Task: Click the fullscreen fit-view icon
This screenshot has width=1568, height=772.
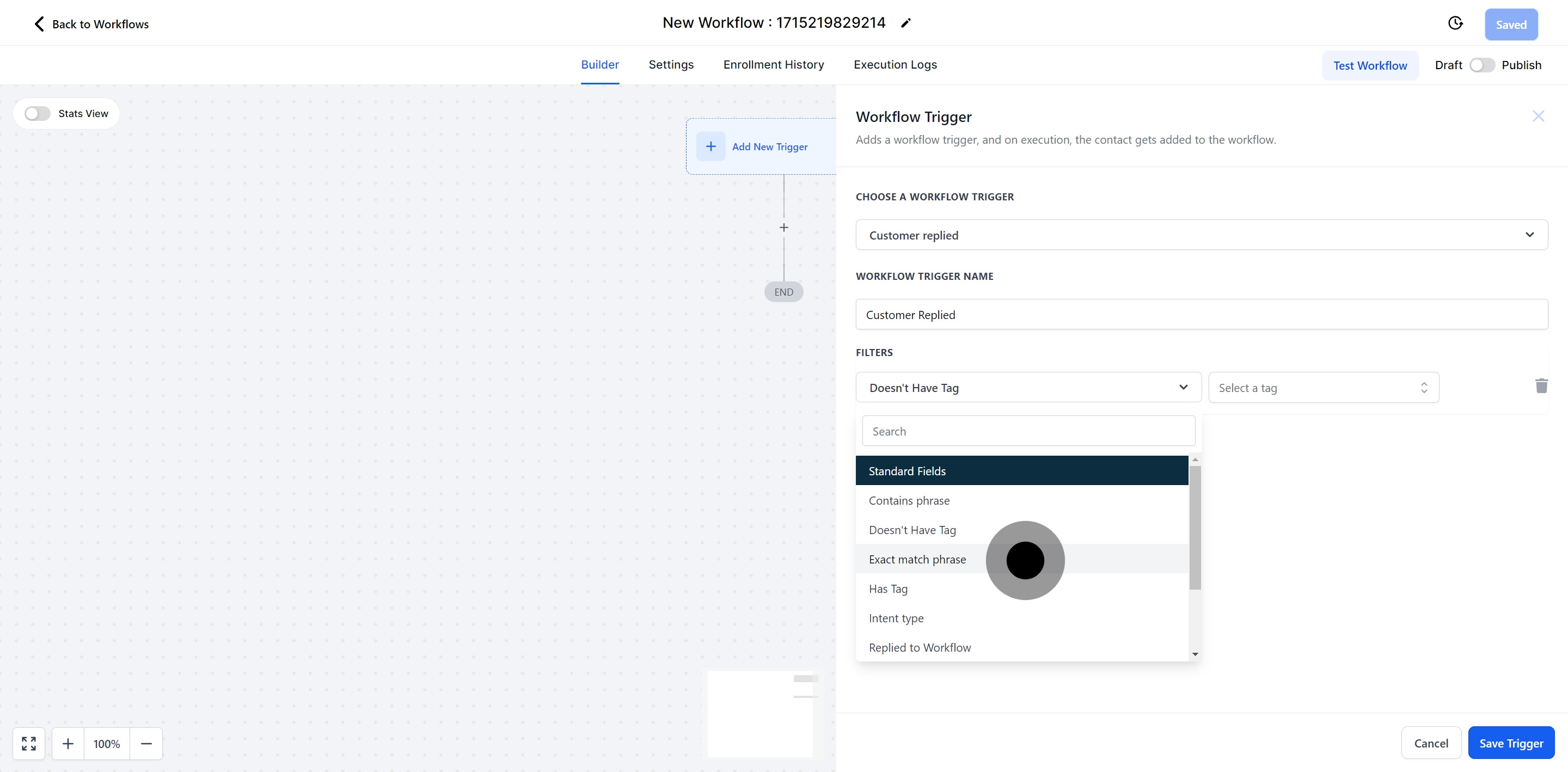Action: (x=29, y=743)
